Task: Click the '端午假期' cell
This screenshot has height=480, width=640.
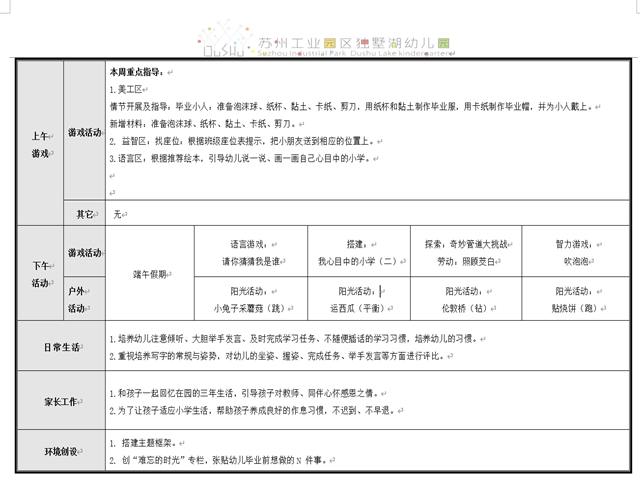Action: click(x=150, y=273)
